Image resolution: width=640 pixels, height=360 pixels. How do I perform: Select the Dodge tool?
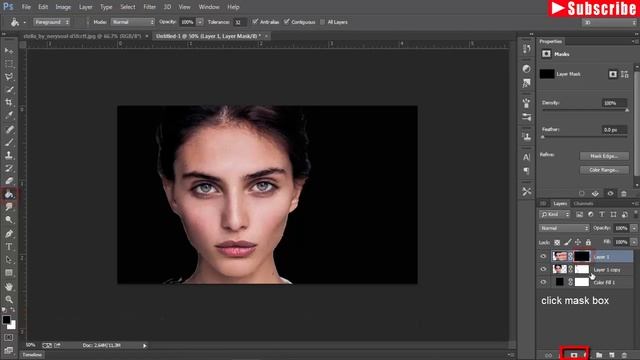(x=9, y=220)
